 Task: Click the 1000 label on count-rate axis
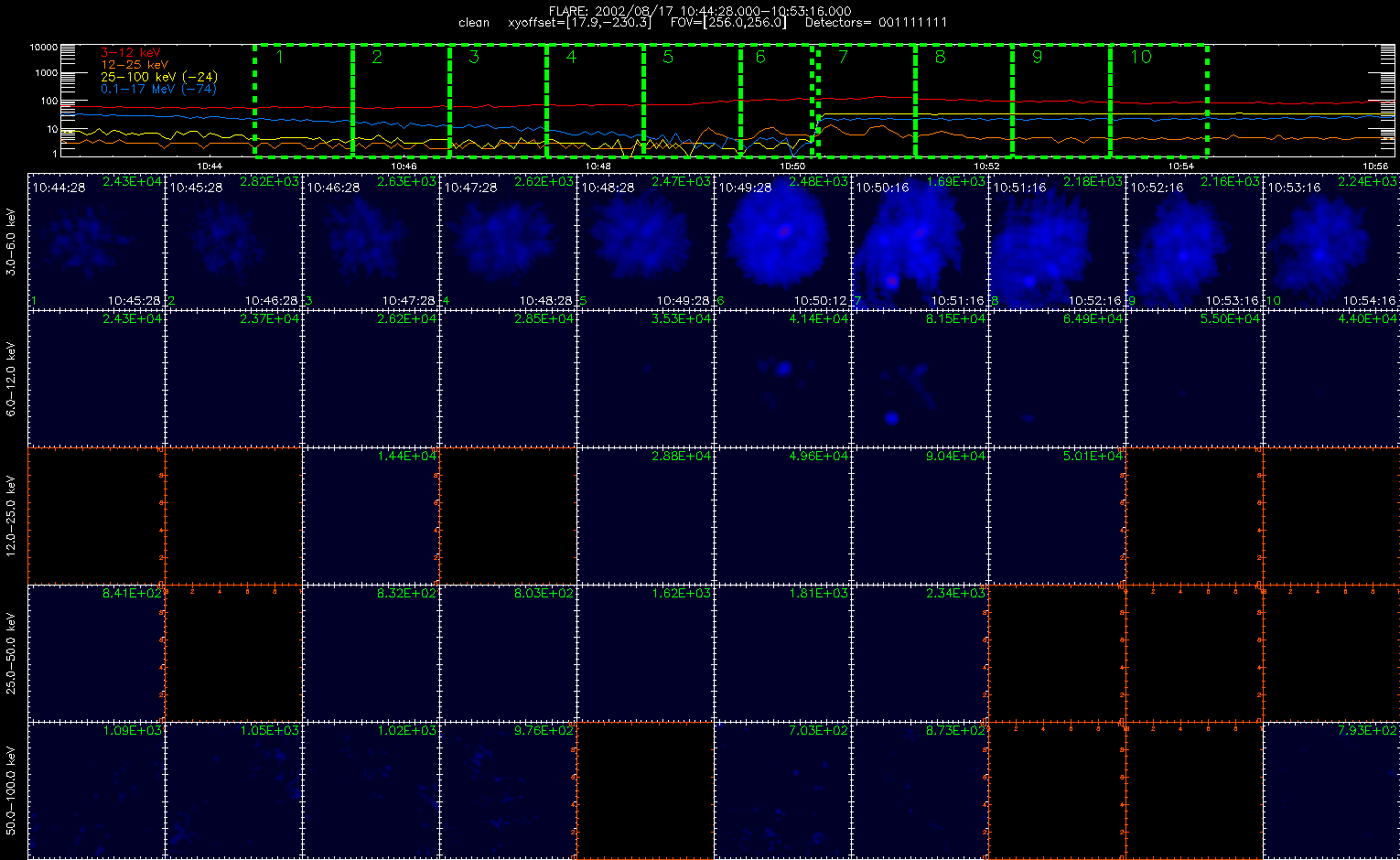pyautogui.click(x=47, y=73)
